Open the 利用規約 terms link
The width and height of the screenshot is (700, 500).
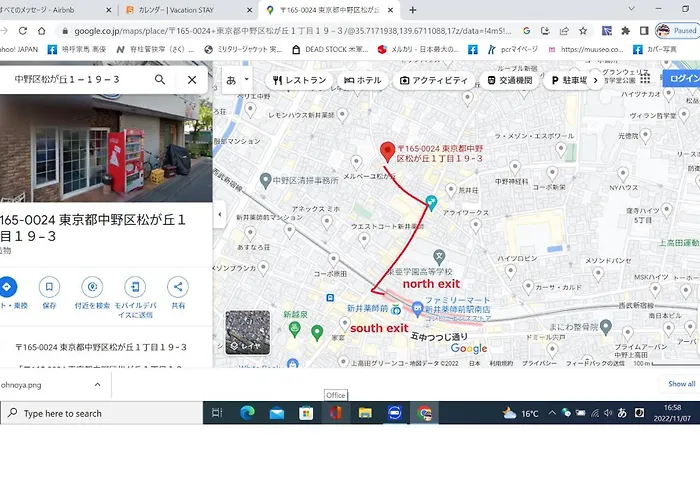[501, 363]
